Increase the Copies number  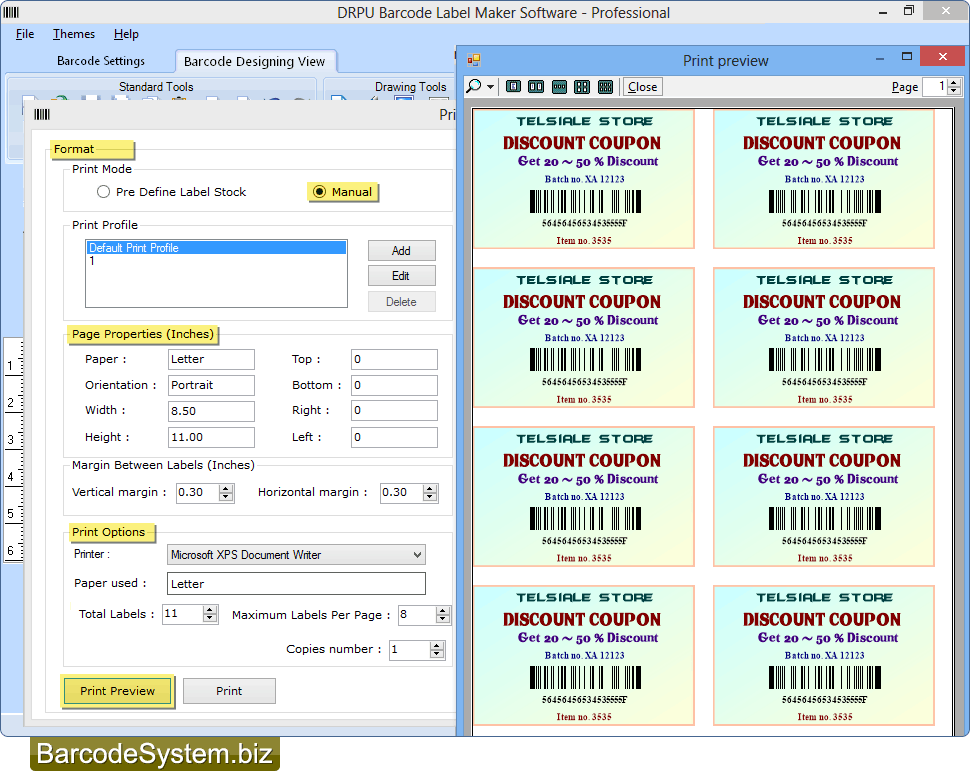pos(437,645)
